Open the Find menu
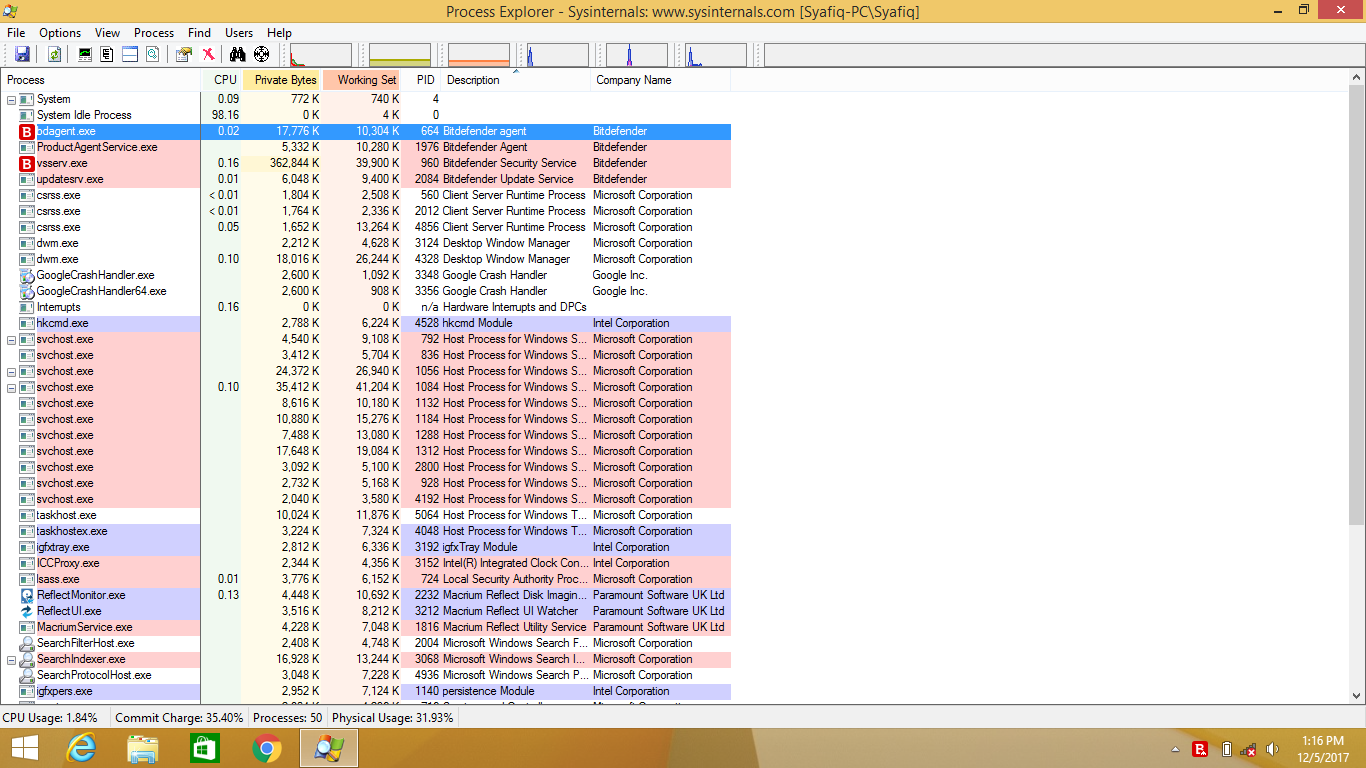 [200, 33]
